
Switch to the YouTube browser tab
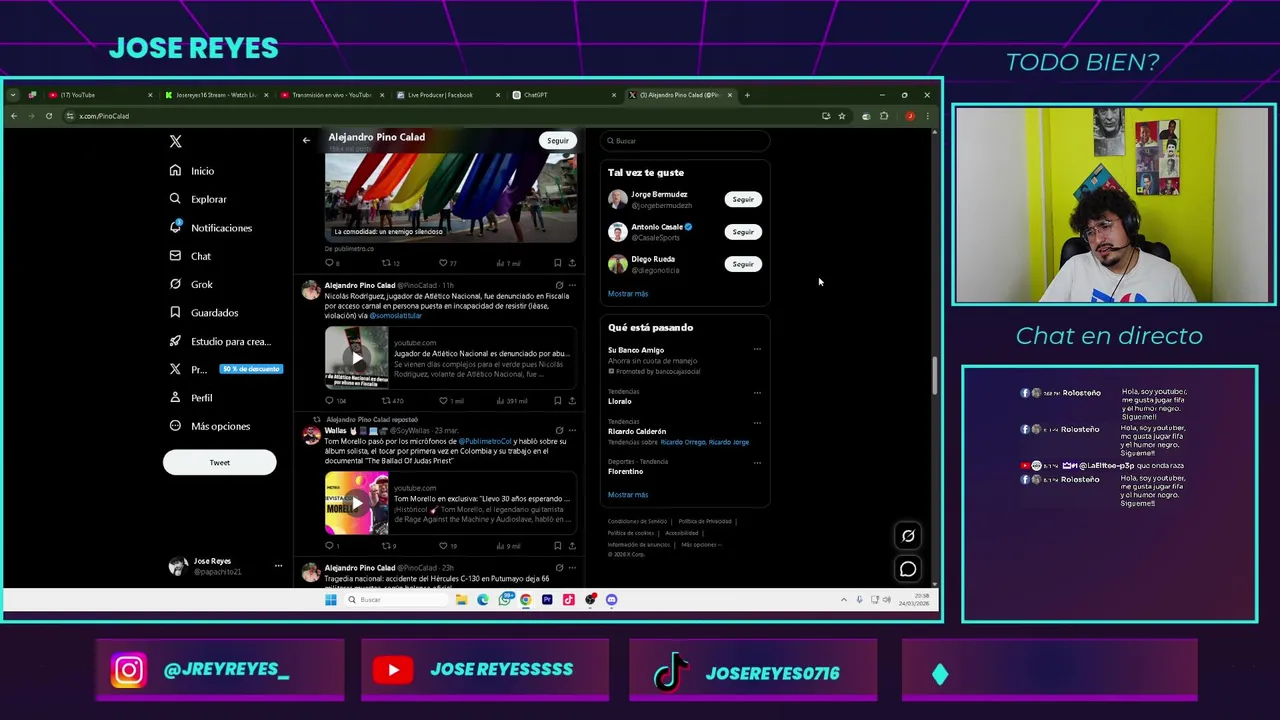point(98,95)
